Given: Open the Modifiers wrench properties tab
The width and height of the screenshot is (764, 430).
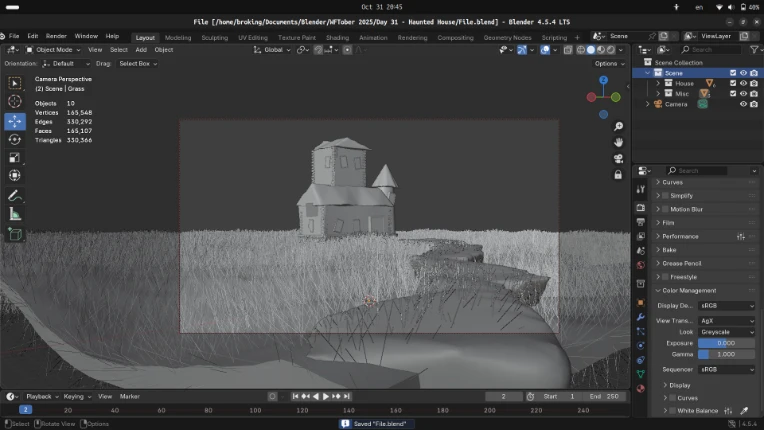Looking at the screenshot, I should coord(641,317).
